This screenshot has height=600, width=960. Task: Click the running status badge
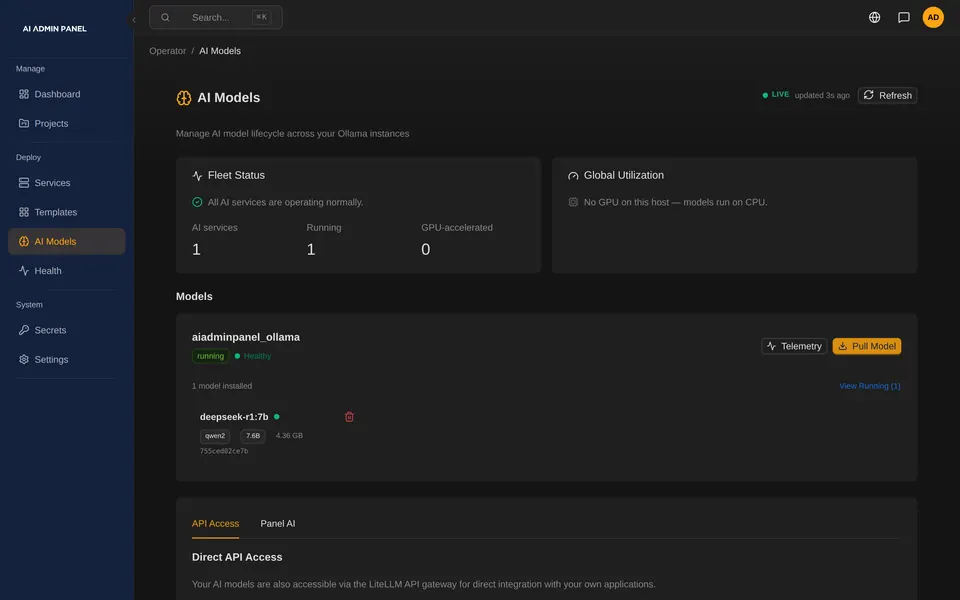[211, 356]
